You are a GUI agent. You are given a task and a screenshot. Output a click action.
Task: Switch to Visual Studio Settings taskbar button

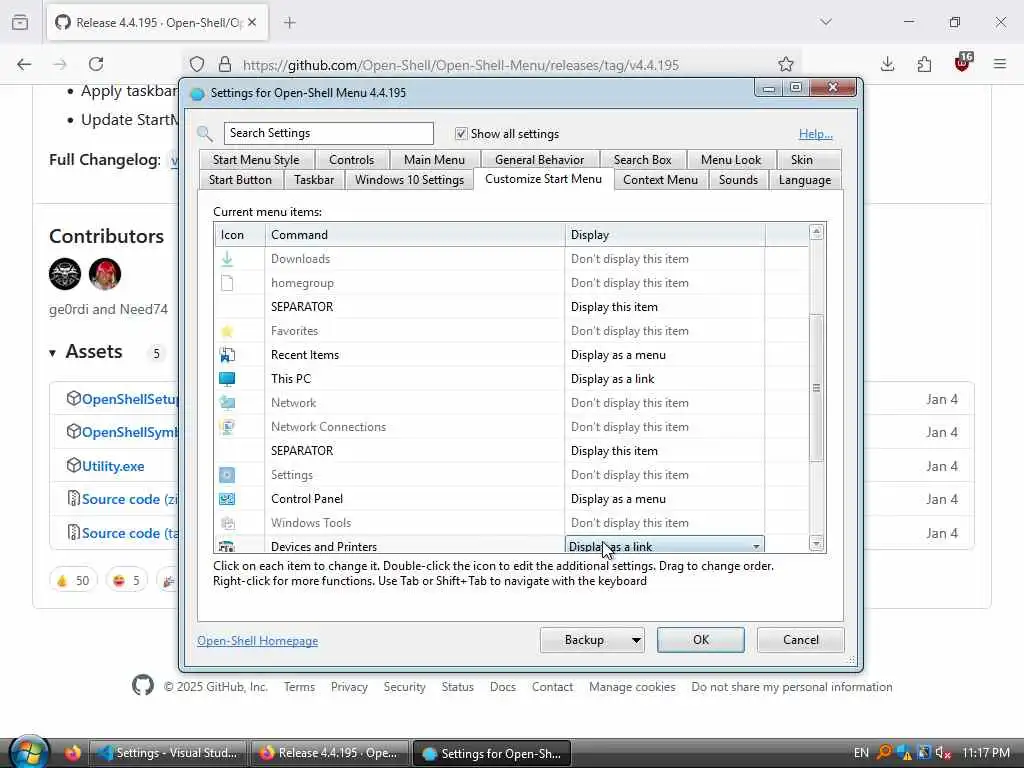(x=168, y=753)
